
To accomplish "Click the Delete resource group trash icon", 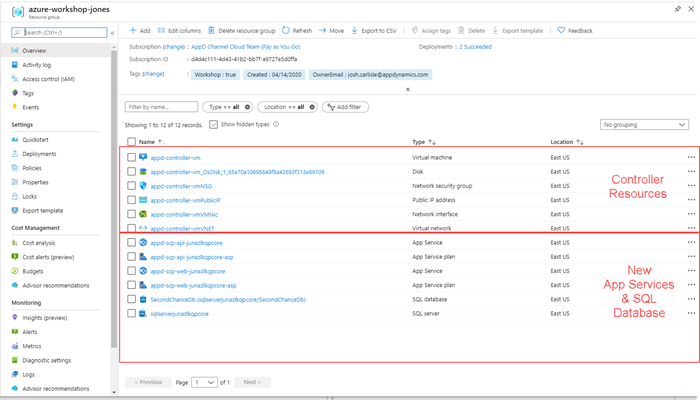I will click(x=211, y=30).
